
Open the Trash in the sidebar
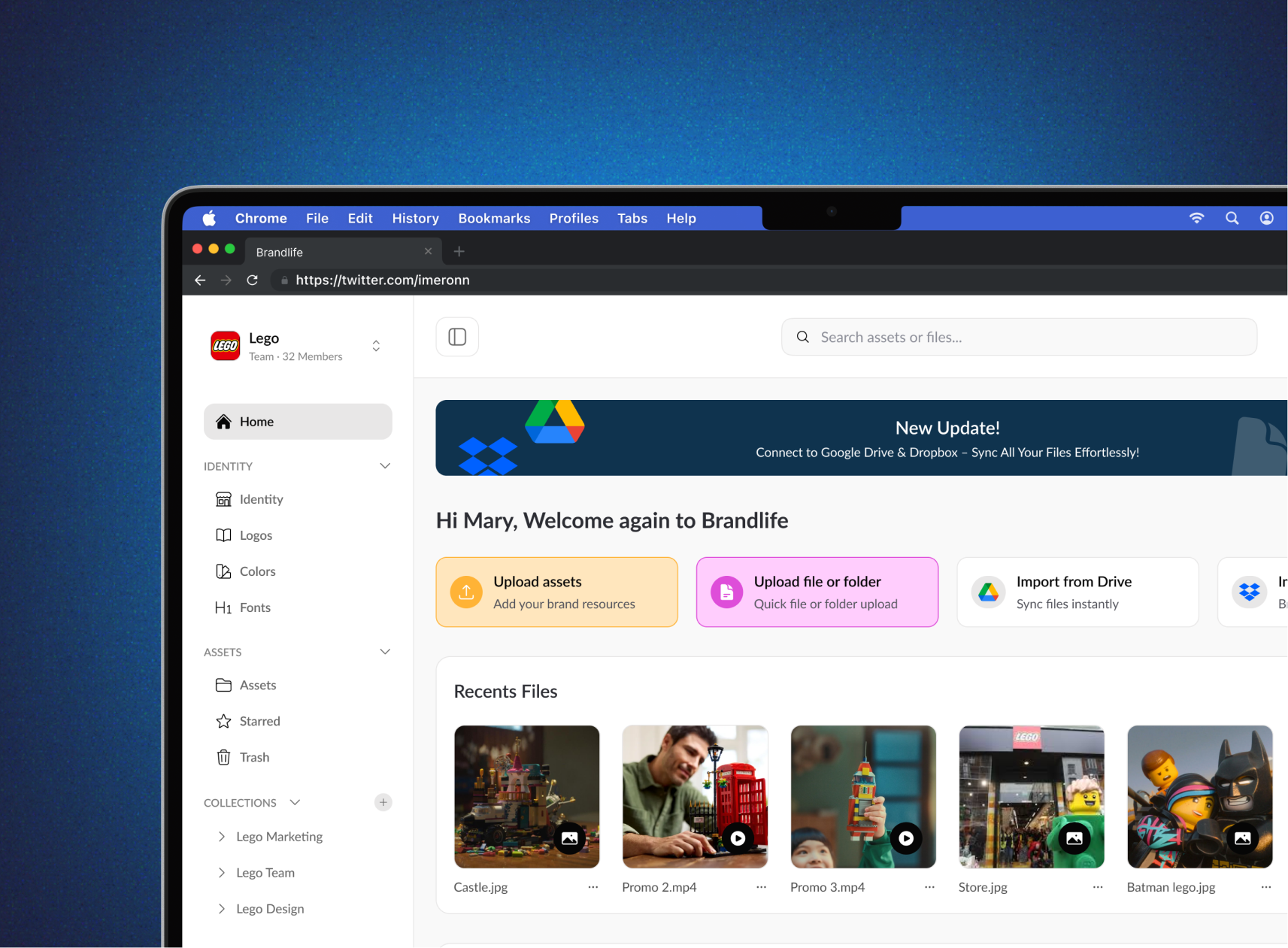253,757
